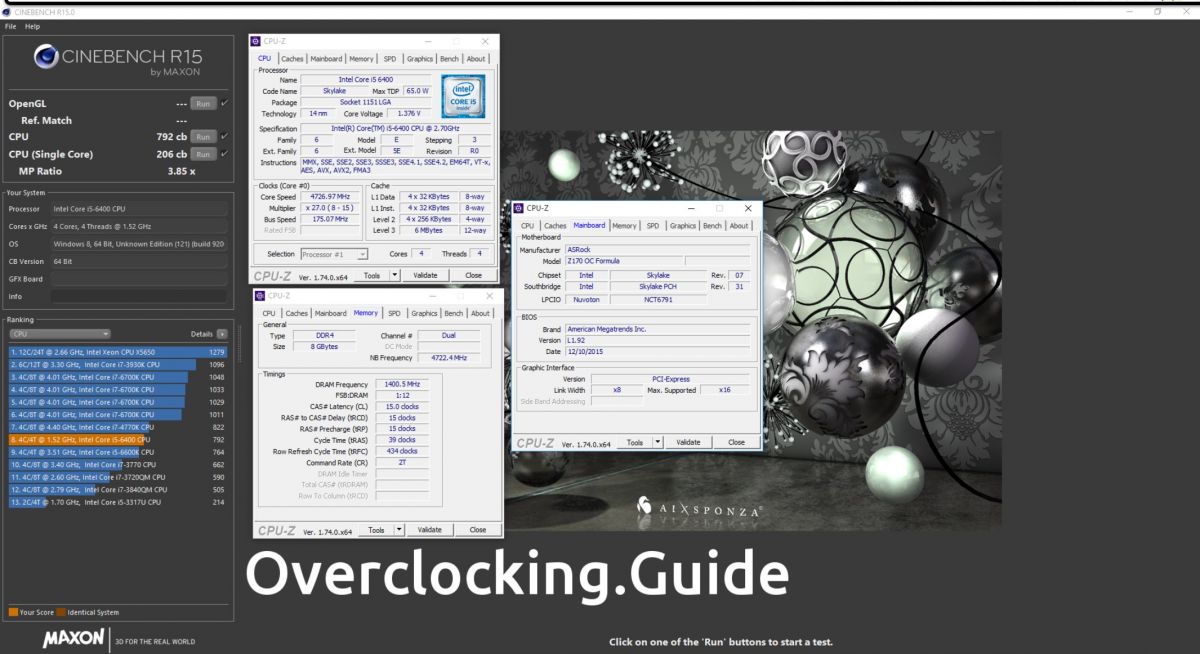
Task: Switch to About tab in CPU-Z CPU window
Action: (x=476, y=59)
